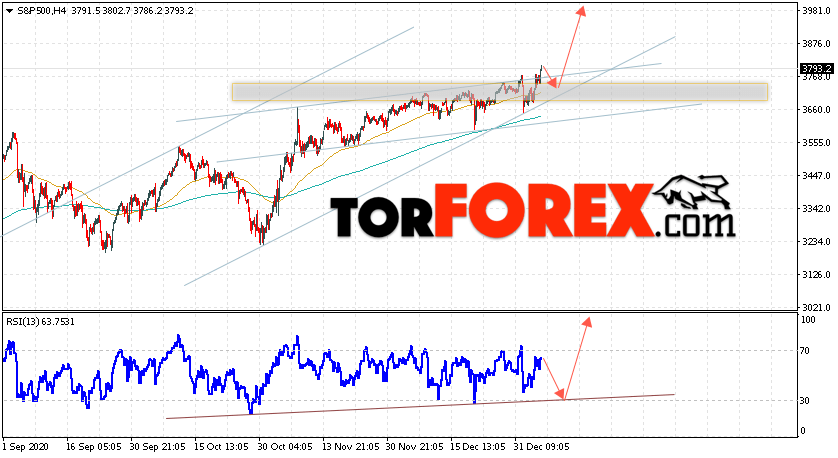Click the RSI 100 level label
838x458 pixels.
pos(808,320)
